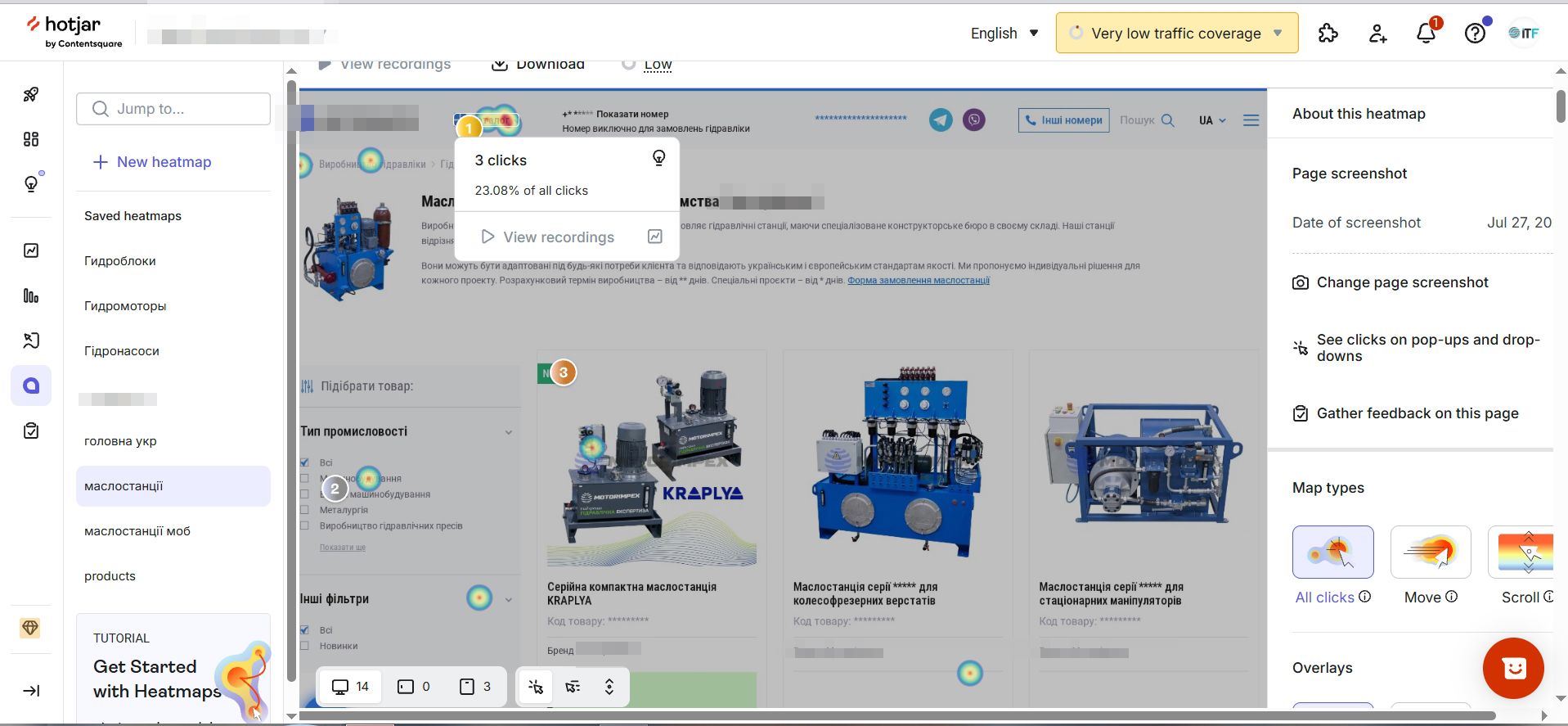Open the rocket icon in the left rail
This screenshot has height=726, width=1568.
pos(31,94)
